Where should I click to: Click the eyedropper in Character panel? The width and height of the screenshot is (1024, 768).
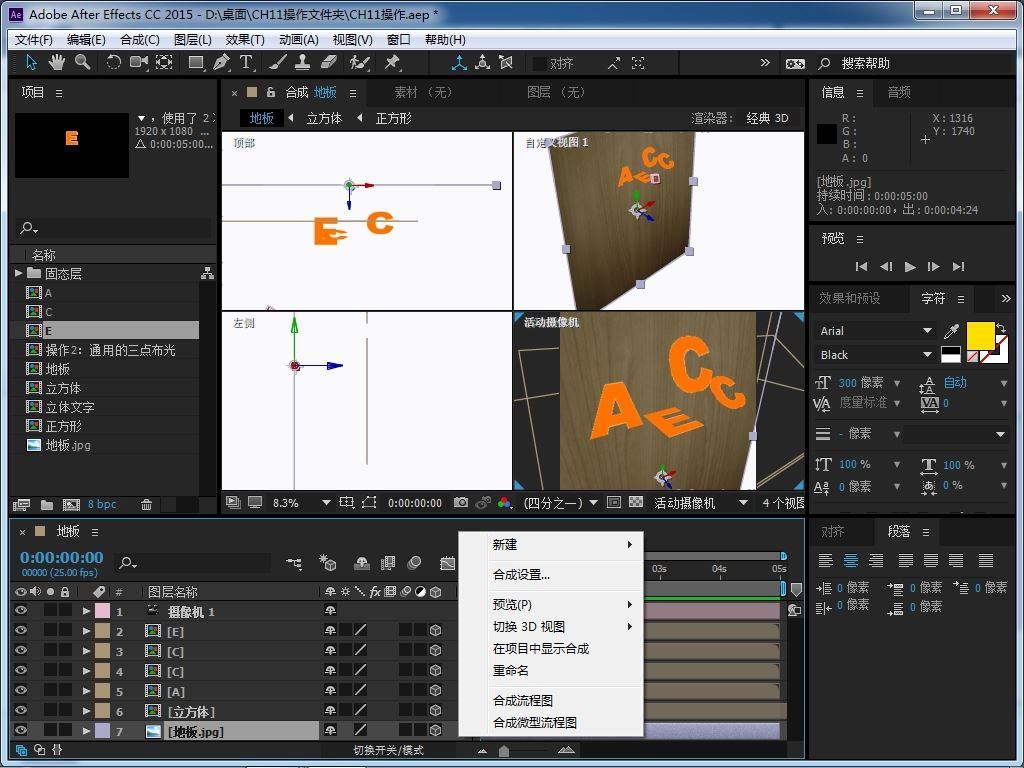(952, 331)
